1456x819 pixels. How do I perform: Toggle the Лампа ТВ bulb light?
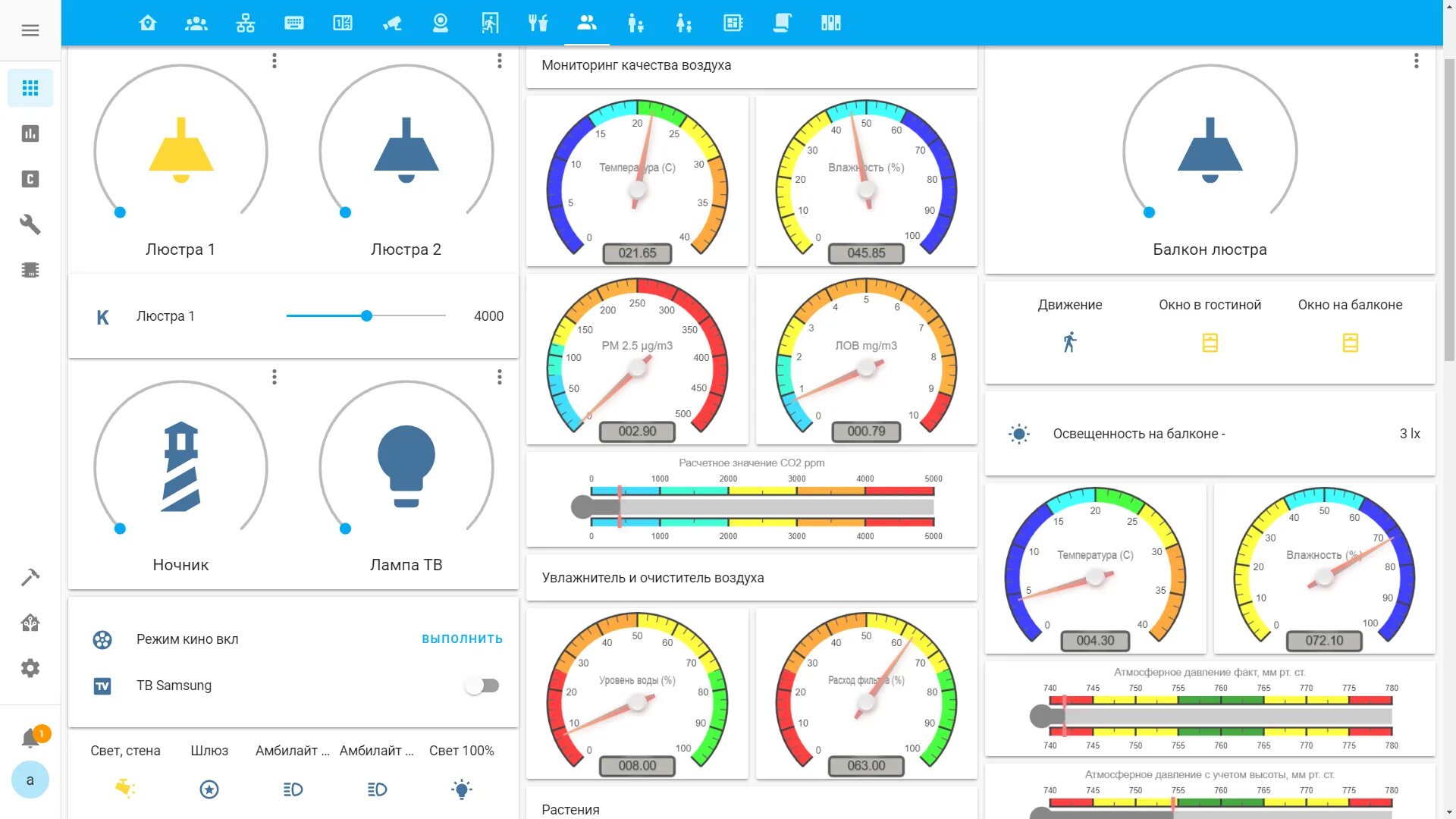[406, 466]
